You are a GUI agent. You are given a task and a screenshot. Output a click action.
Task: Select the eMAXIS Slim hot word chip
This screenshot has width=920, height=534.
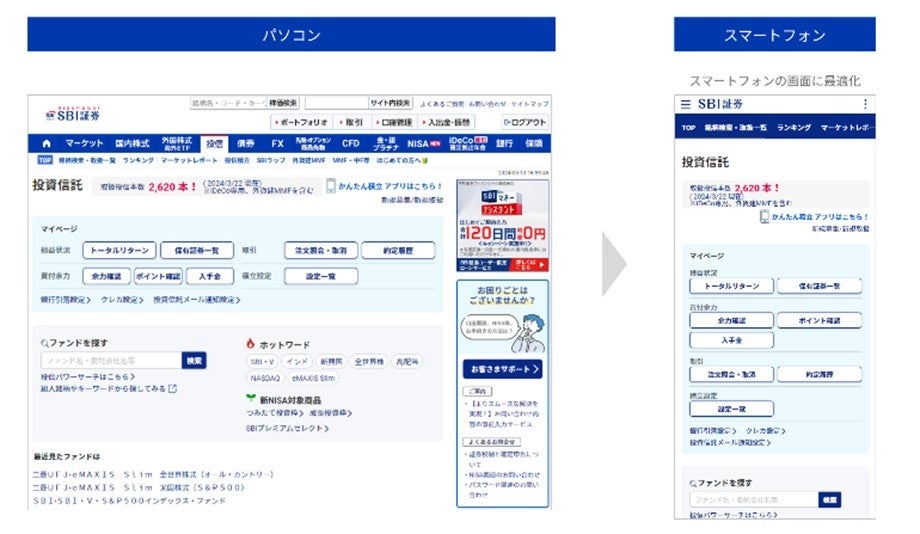click(313, 378)
